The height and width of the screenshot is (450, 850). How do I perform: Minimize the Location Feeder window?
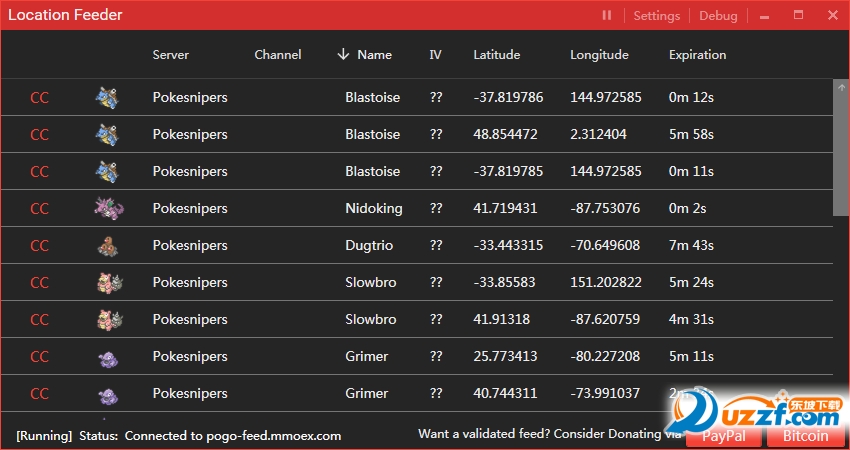pyautogui.click(x=764, y=17)
